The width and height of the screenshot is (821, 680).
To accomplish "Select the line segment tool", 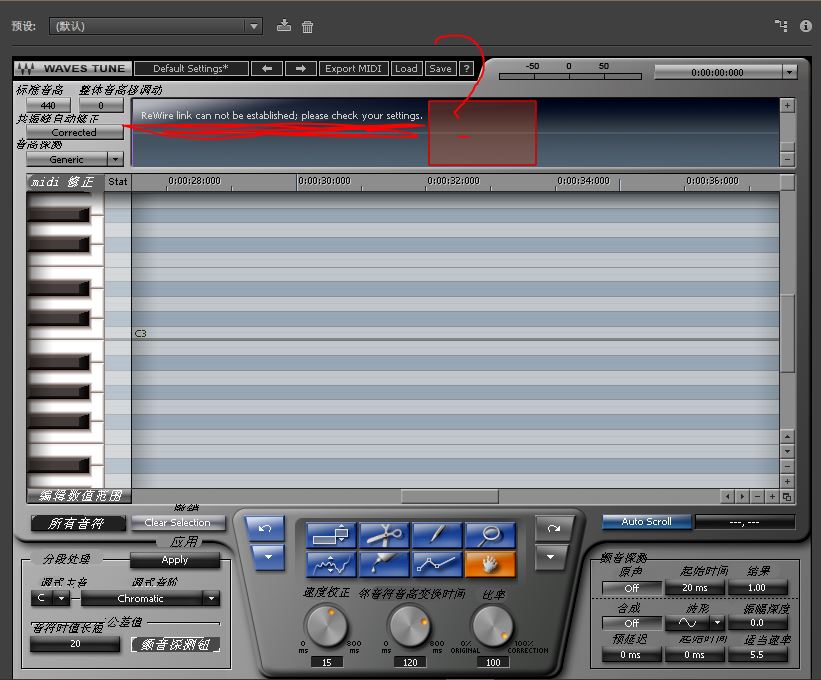I will tap(437, 564).
